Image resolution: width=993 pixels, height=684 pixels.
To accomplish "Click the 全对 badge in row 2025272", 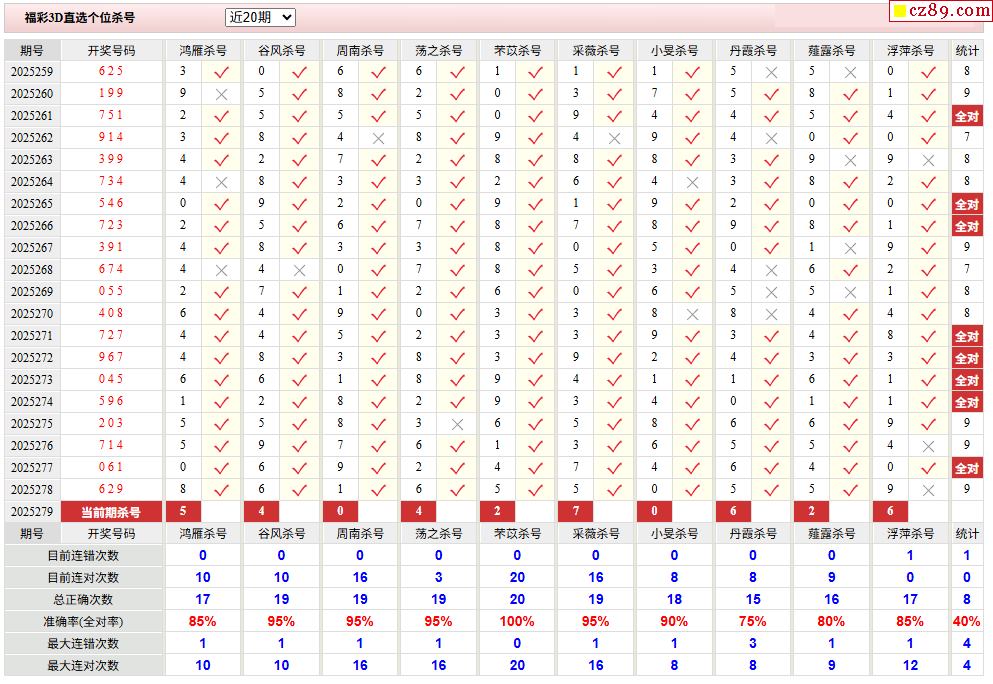I will (967, 358).
